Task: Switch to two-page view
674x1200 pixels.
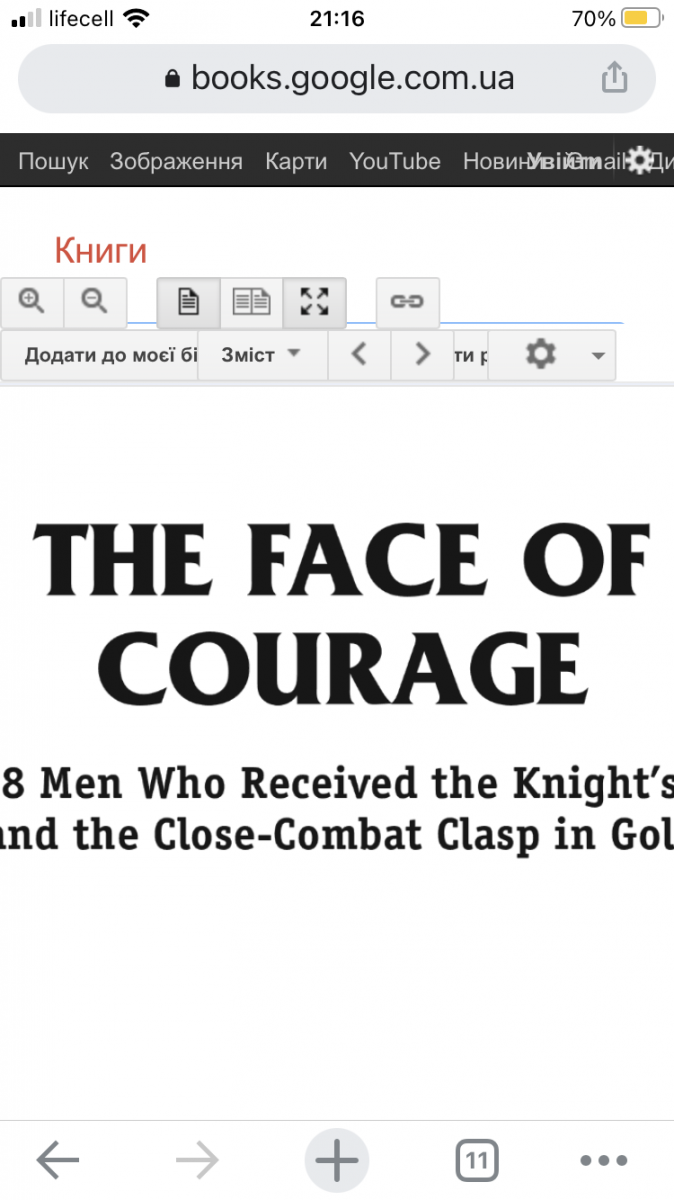Action: click(x=252, y=302)
